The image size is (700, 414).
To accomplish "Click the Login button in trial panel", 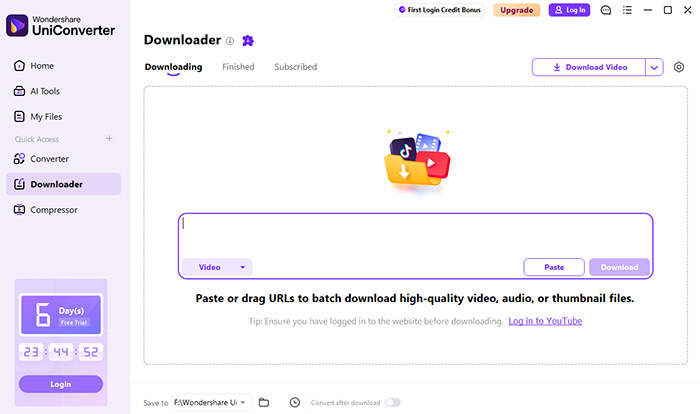I will 61,384.
